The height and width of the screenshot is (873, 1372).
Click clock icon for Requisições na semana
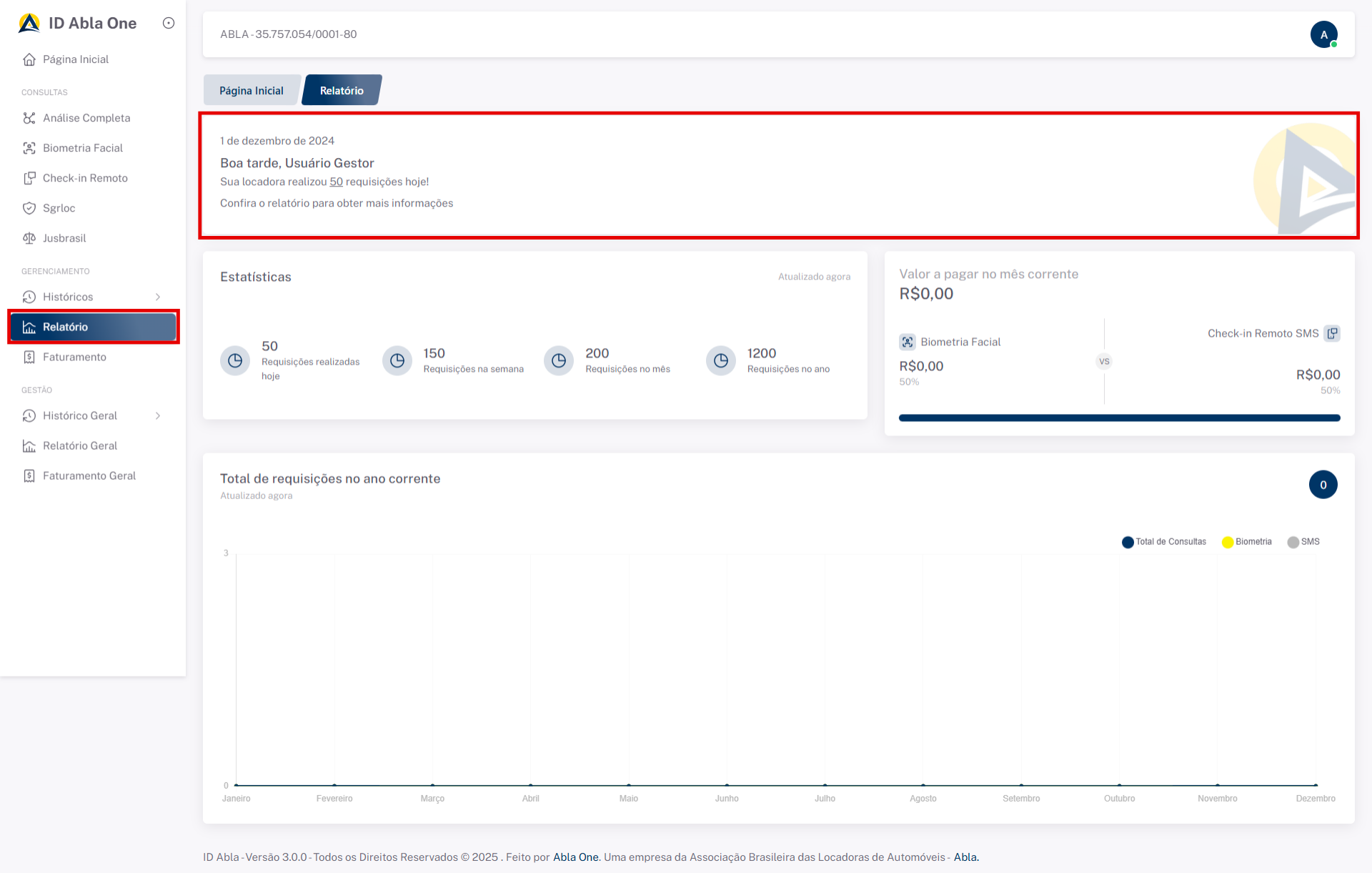point(397,360)
